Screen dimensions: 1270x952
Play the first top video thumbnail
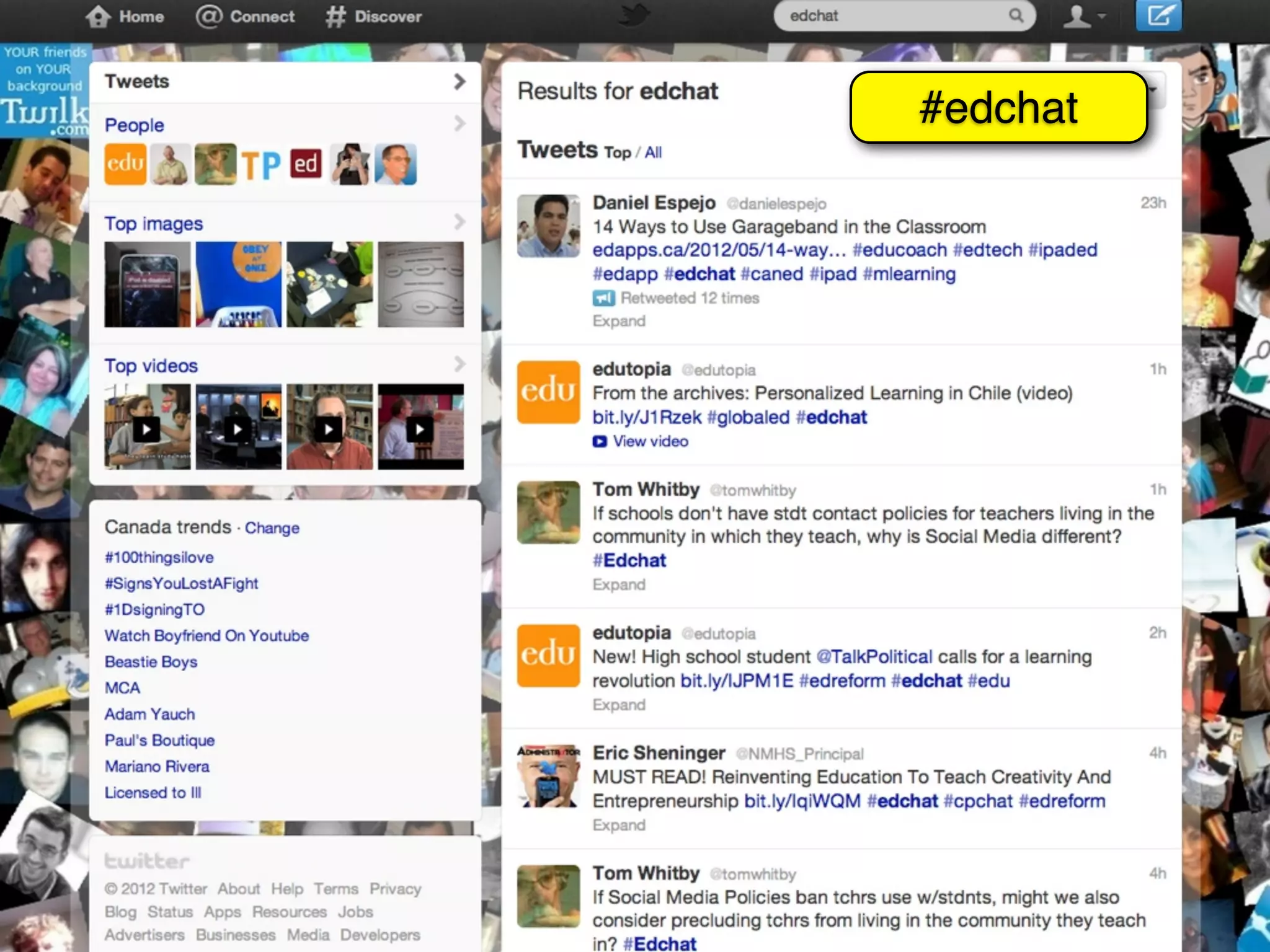(148, 426)
